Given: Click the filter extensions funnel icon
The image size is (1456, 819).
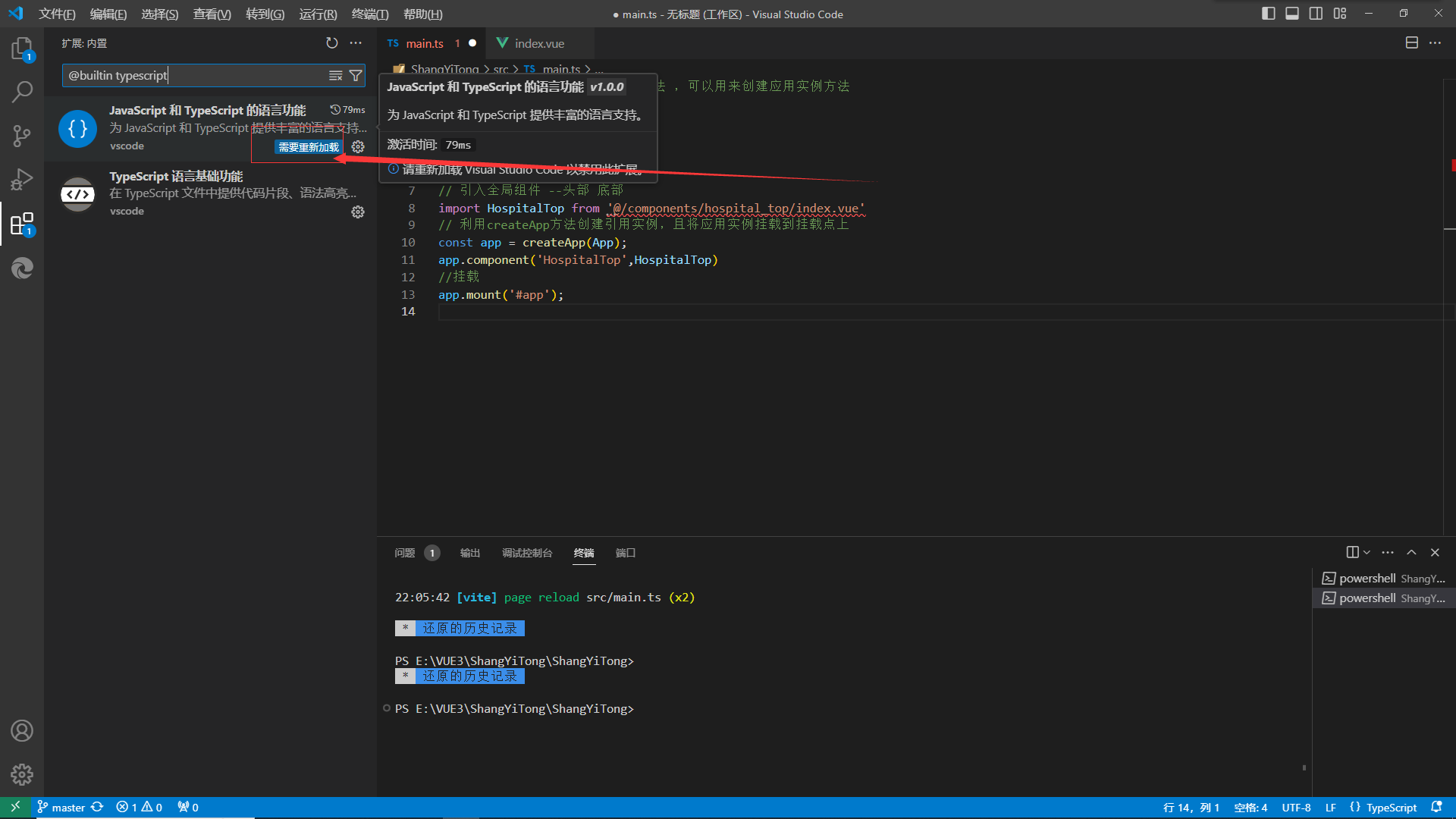Looking at the screenshot, I should (x=355, y=76).
